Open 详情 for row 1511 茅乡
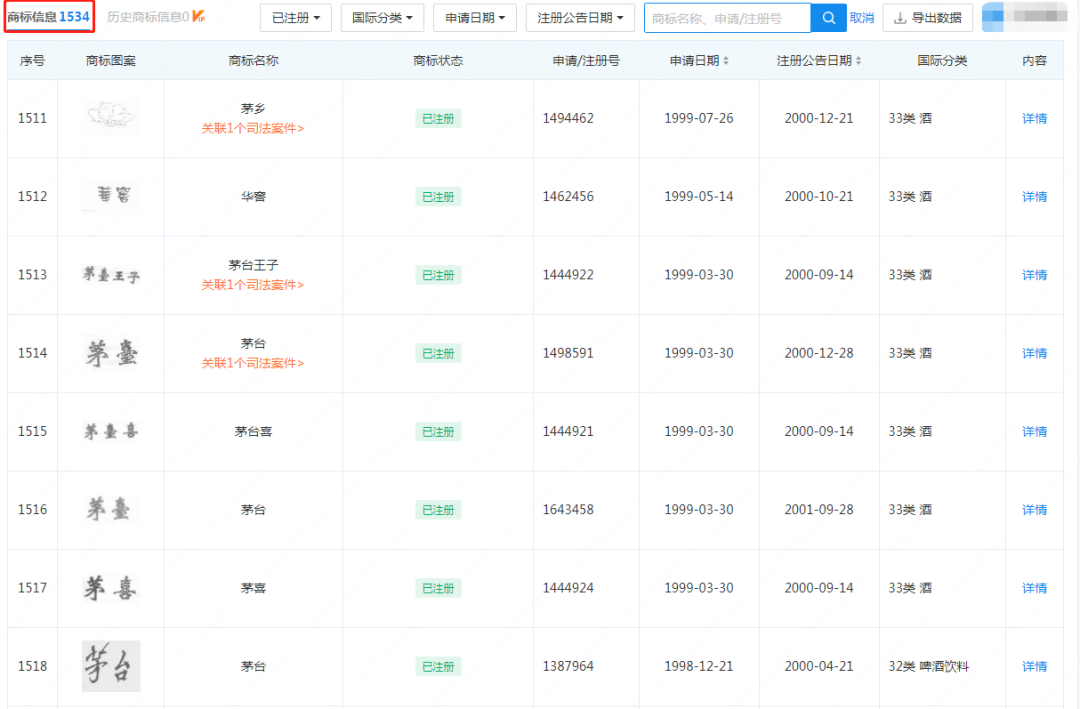The height and width of the screenshot is (709, 1080). pos(1034,119)
